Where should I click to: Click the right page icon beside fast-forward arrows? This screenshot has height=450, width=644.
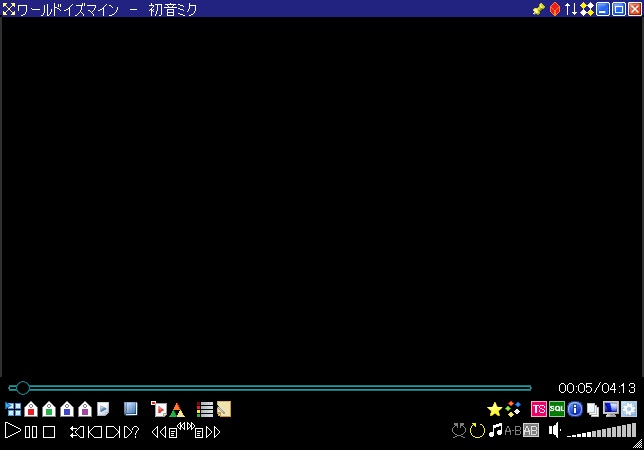[x=199, y=433]
